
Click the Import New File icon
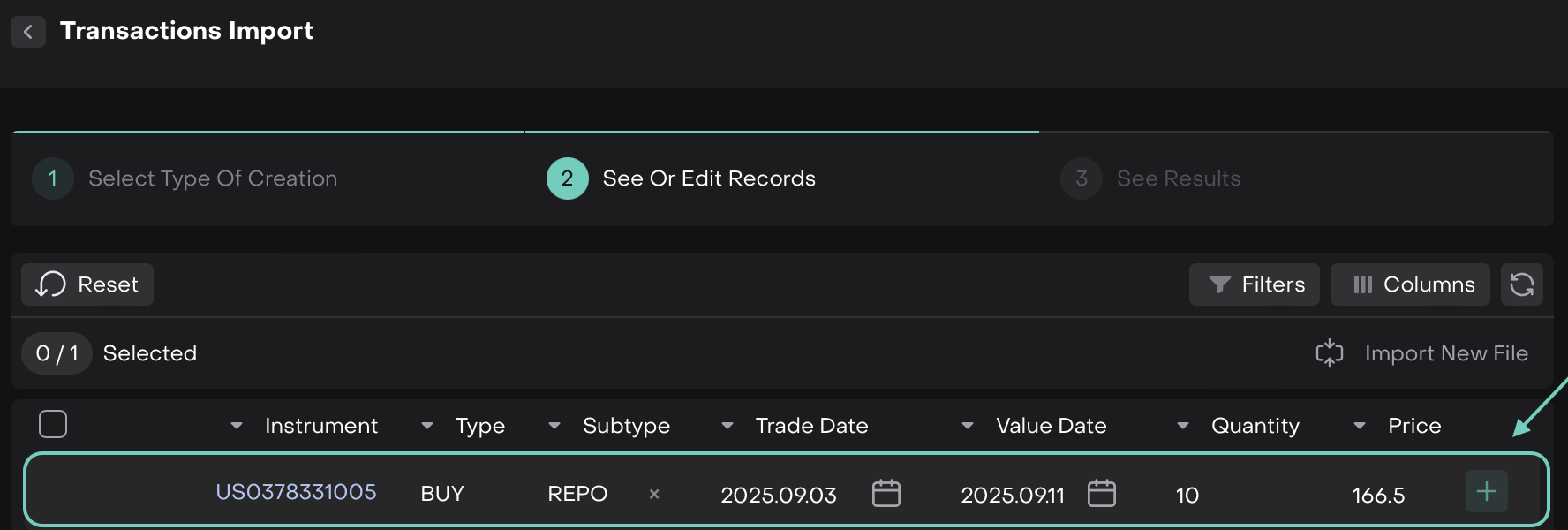pos(1329,353)
